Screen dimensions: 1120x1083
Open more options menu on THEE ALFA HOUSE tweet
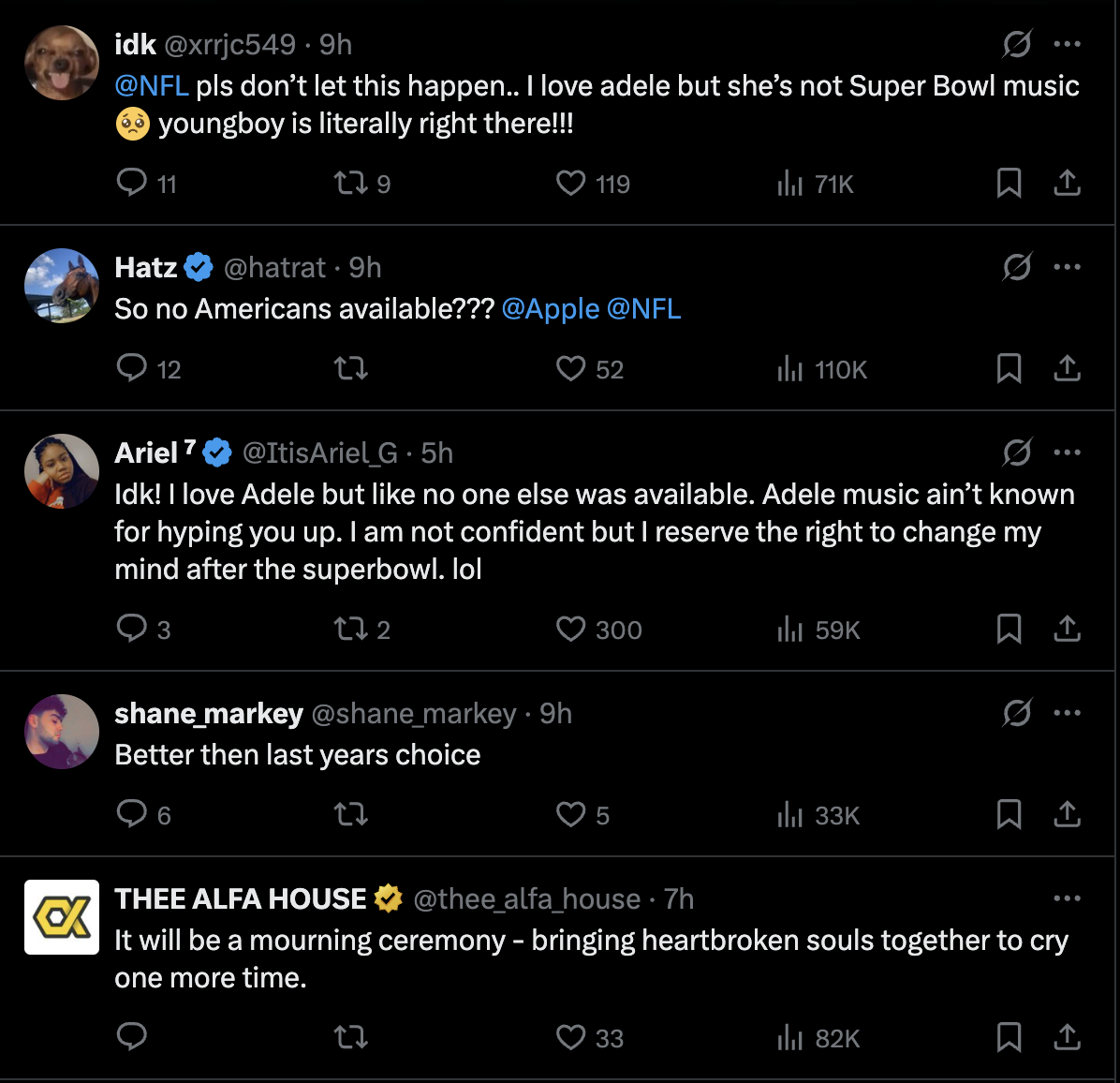[1067, 898]
